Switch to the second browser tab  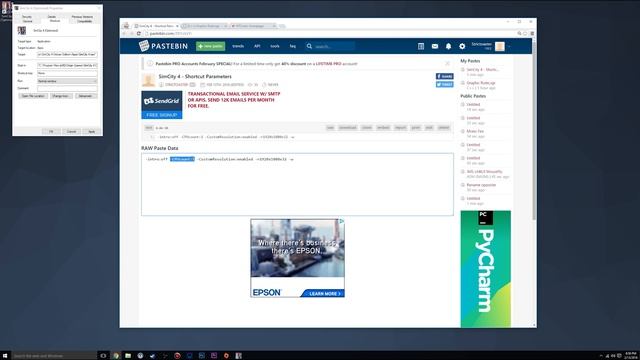(x=204, y=26)
